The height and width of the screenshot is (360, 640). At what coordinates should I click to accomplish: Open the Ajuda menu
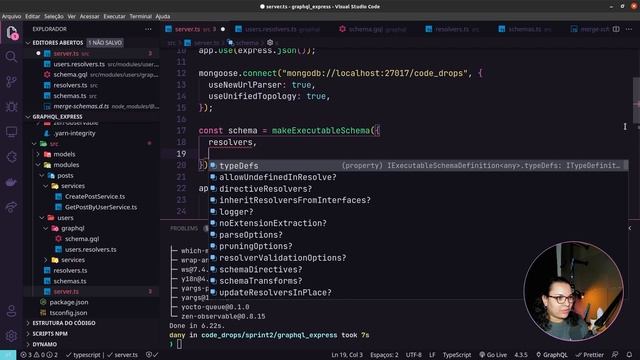pyautogui.click(x=162, y=16)
